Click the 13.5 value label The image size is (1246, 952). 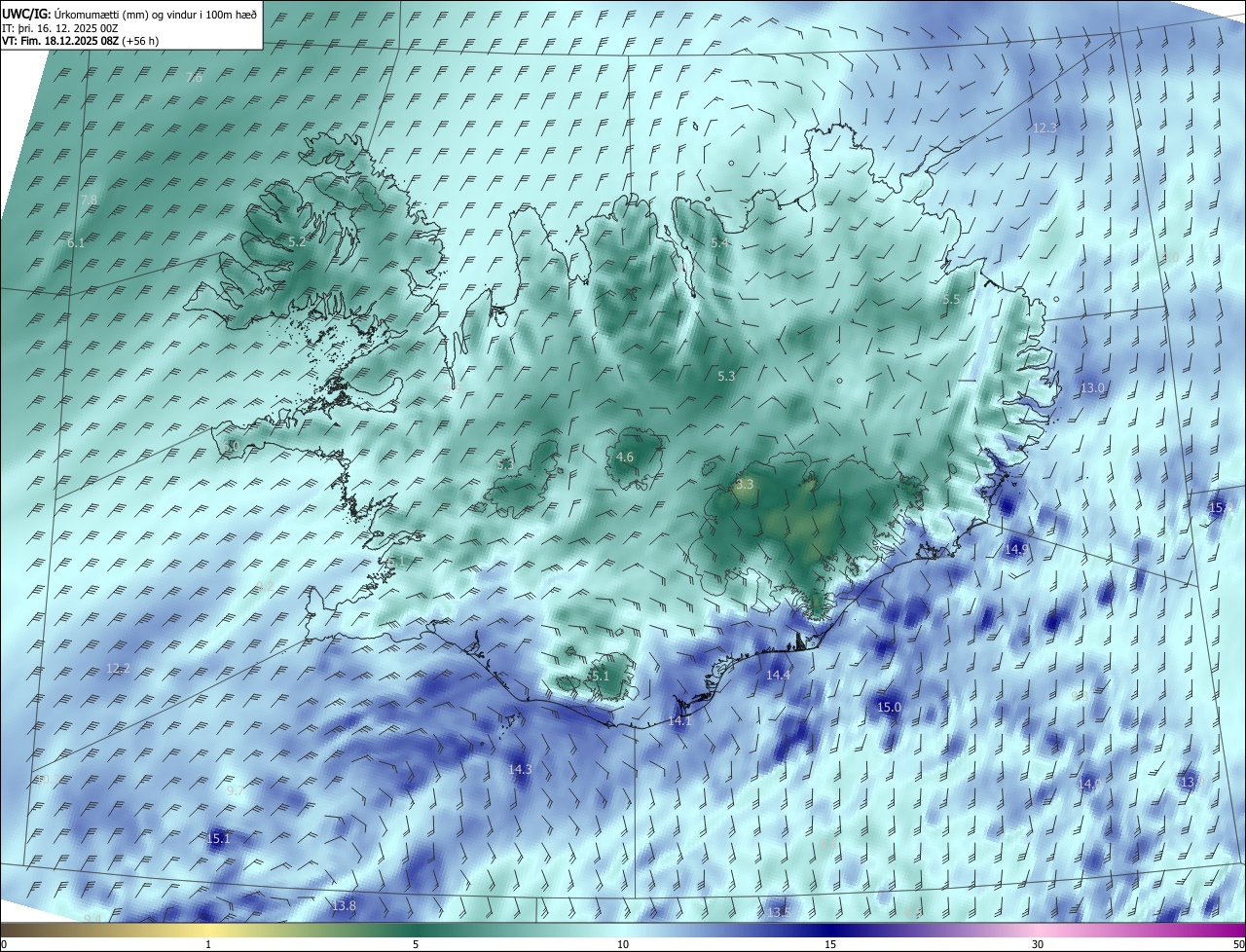[x=778, y=912]
